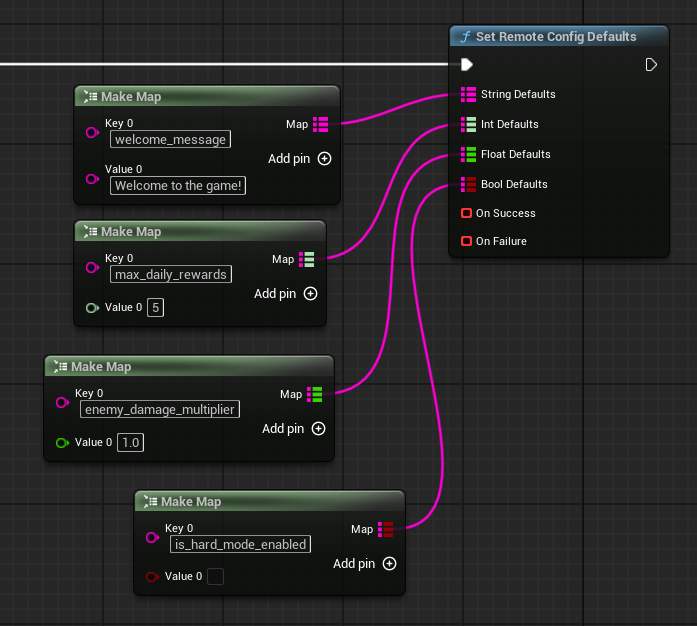Click the execution output pin on Set Remote Config Defaults
The width and height of the screenshot is (697, 626).
(651, 65)
